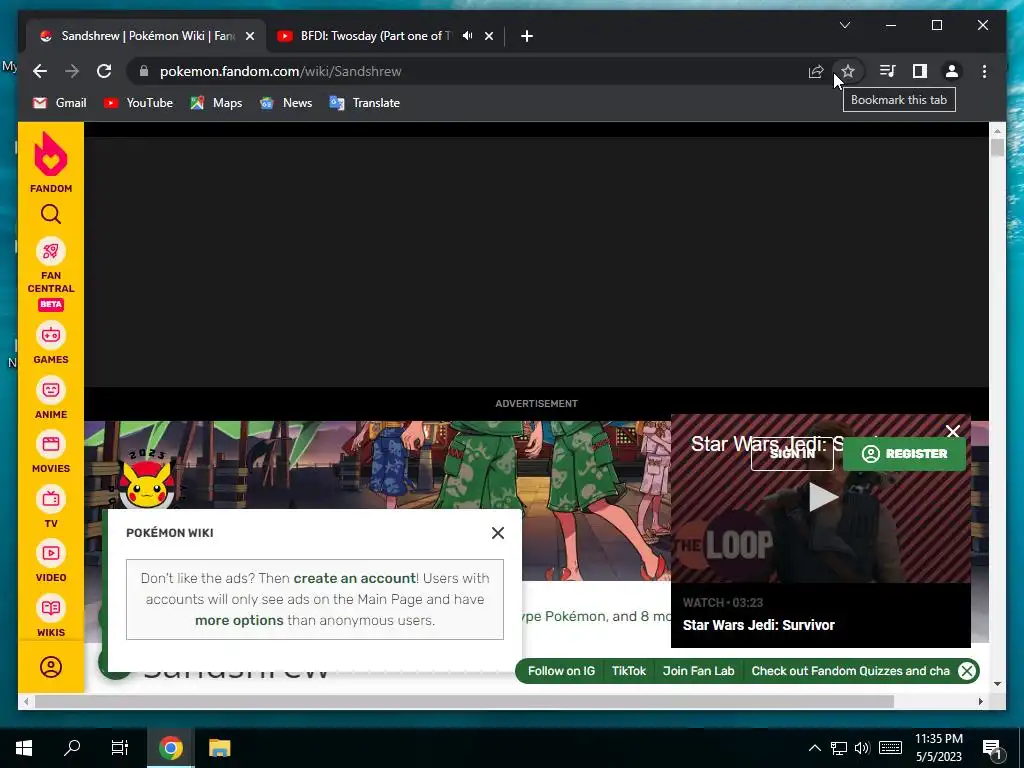Image resolution: width=1024 pixels, height=768 pixels.
Task: Open the sidebar user profile icon
Action: coord(51,667)
